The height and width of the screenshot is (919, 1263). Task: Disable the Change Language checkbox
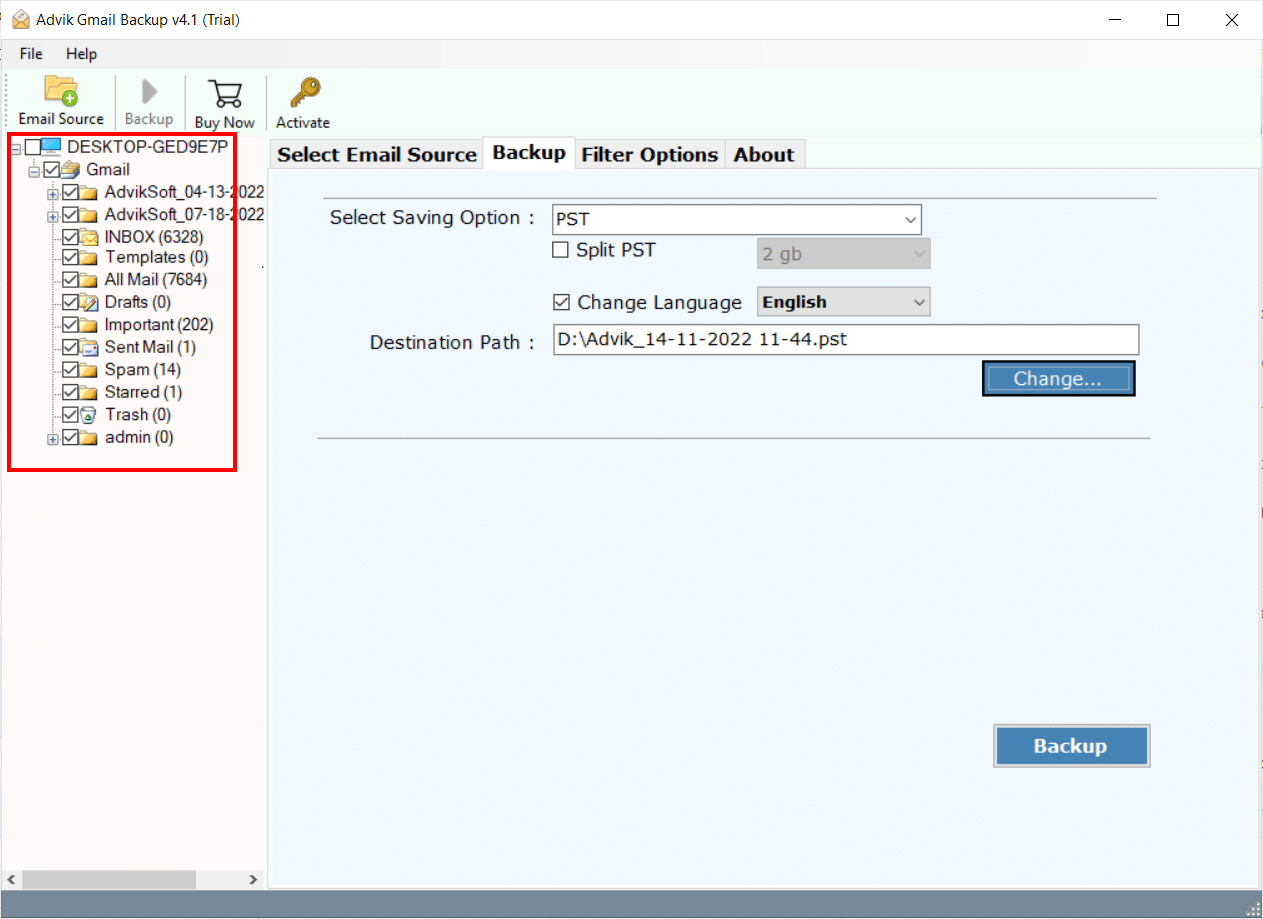pyautogui.click(x=561, y=302)
